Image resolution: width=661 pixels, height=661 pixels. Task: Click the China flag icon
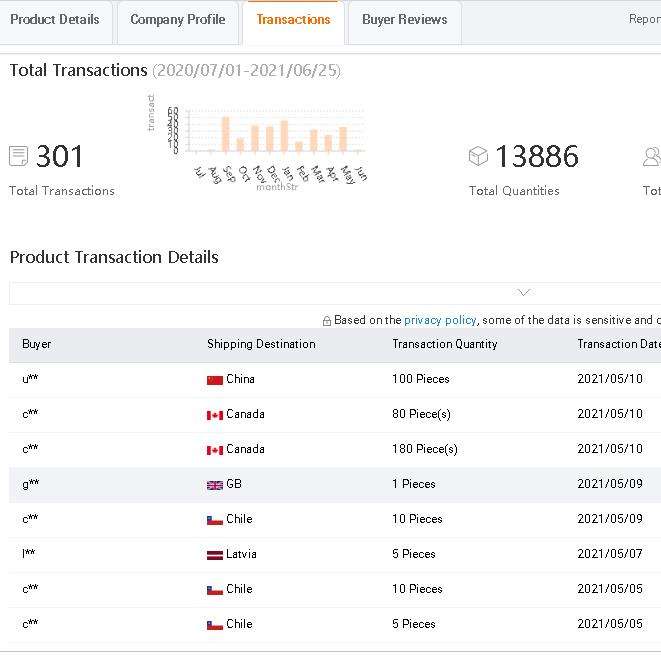(x=215, y=380)
